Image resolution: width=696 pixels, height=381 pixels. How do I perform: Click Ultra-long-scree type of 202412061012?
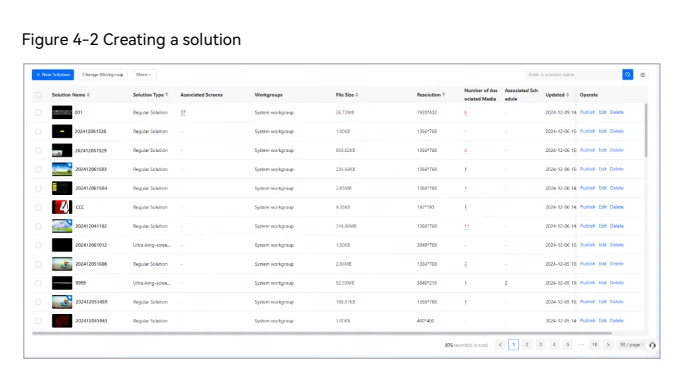pos(151,245)
